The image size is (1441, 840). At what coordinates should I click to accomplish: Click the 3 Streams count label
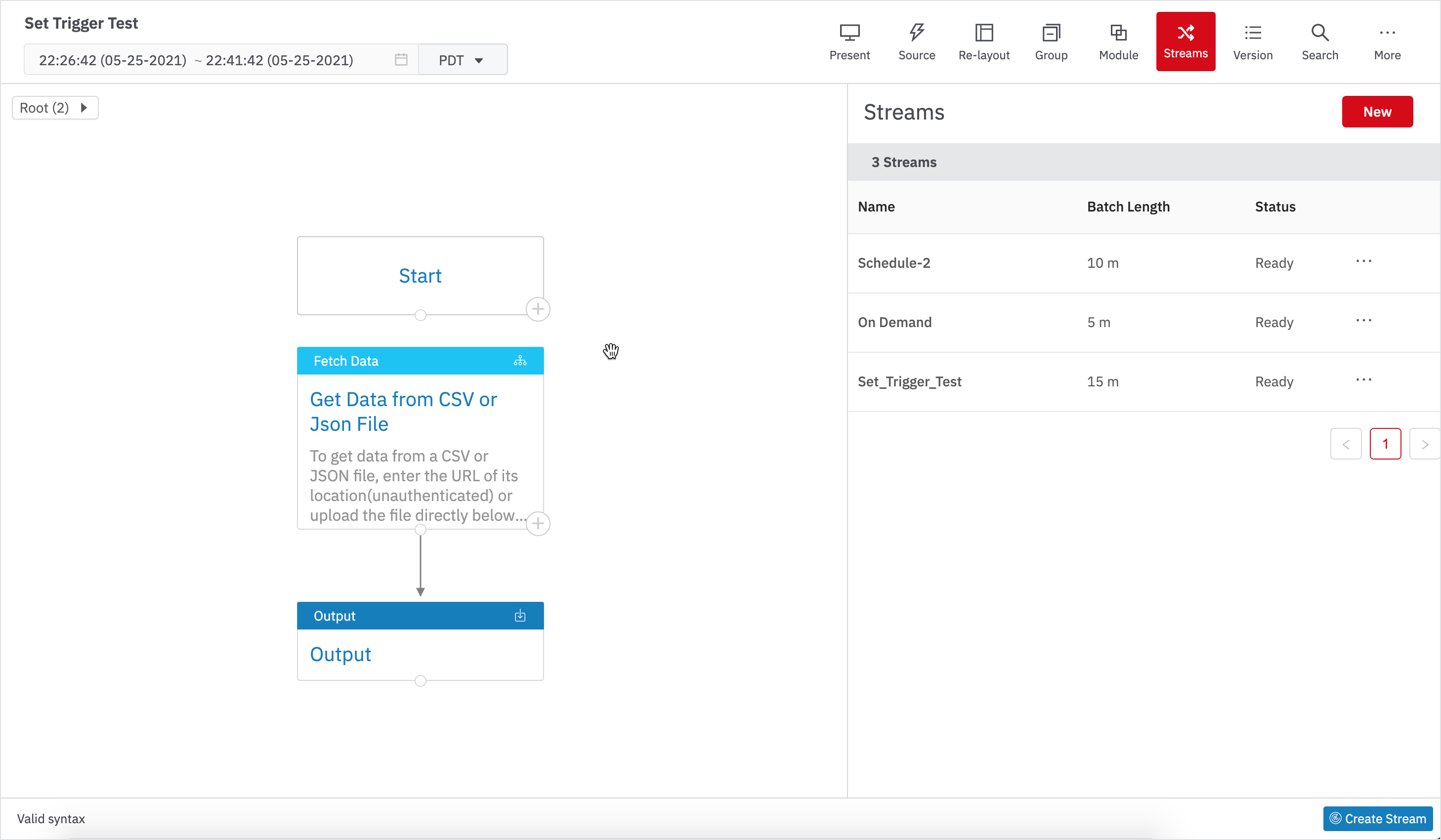coord(903,163)
